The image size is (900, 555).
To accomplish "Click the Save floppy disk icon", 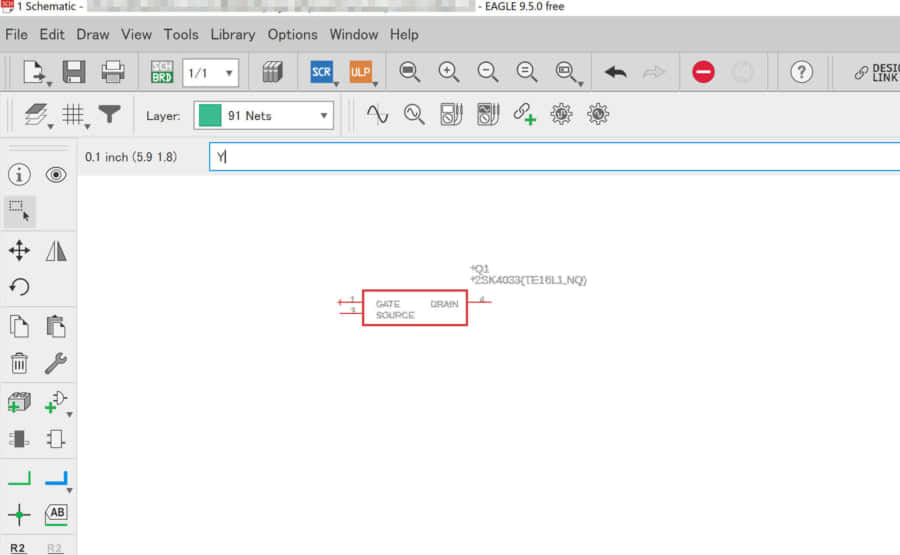I will (x=74, y=72).
